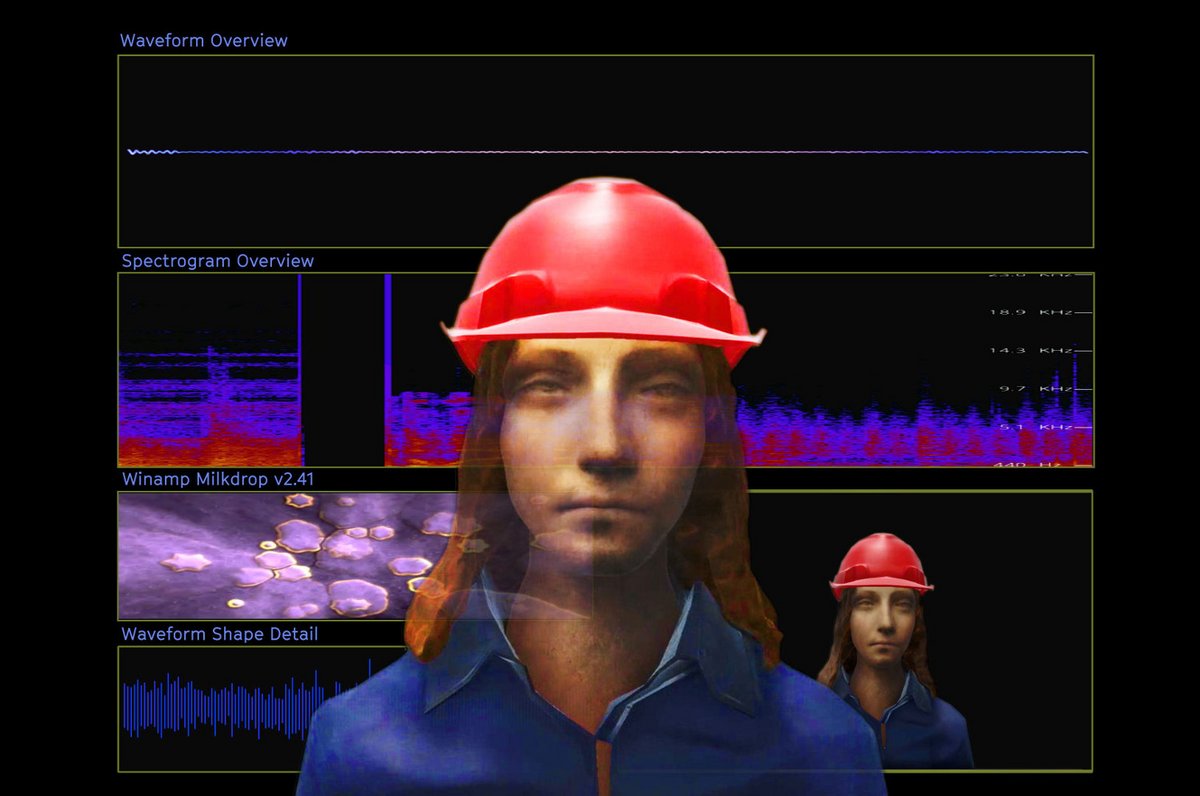This screenshot has height=796, width=1200.
Task: Select the "14.3 KHz" frequency label
Action: click(1030, 350)
